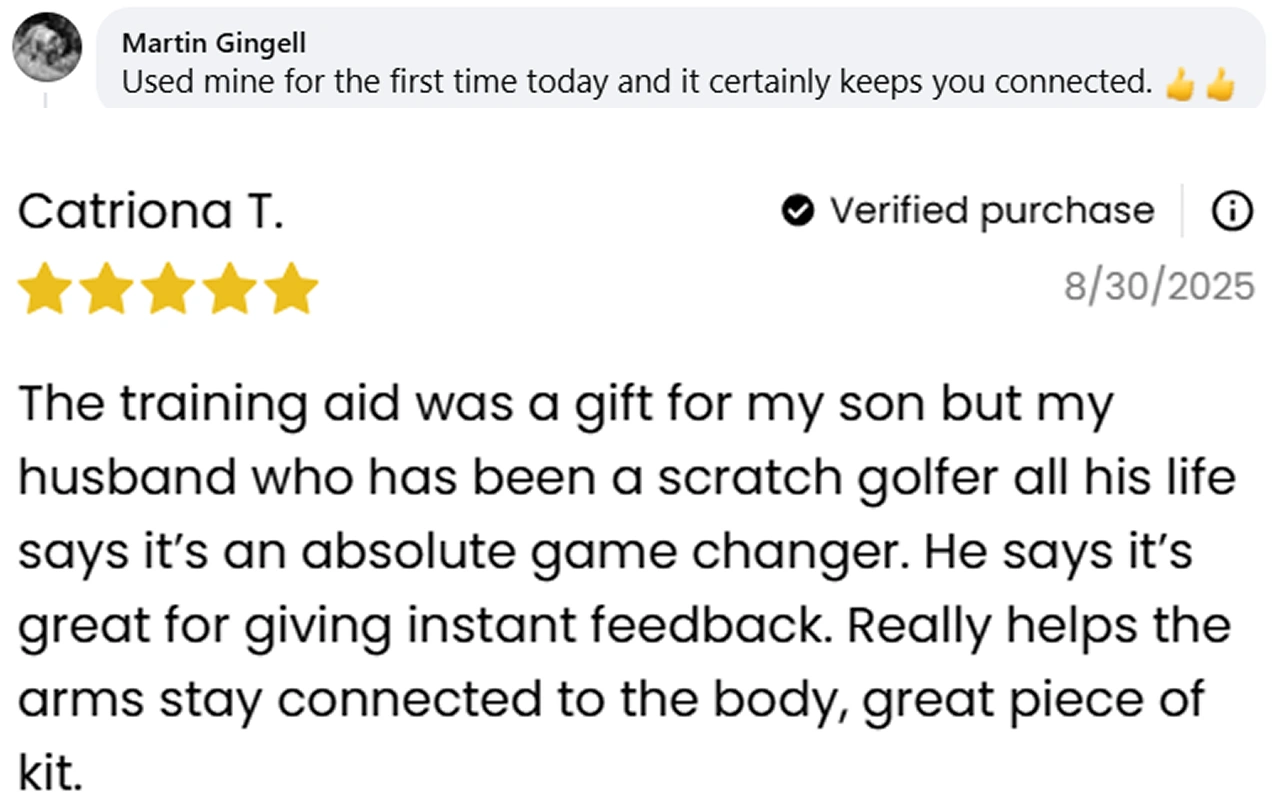Screen dimensions: 1287x805
Task: Click the comment text about keeping connected
Action: coord(638,82)
